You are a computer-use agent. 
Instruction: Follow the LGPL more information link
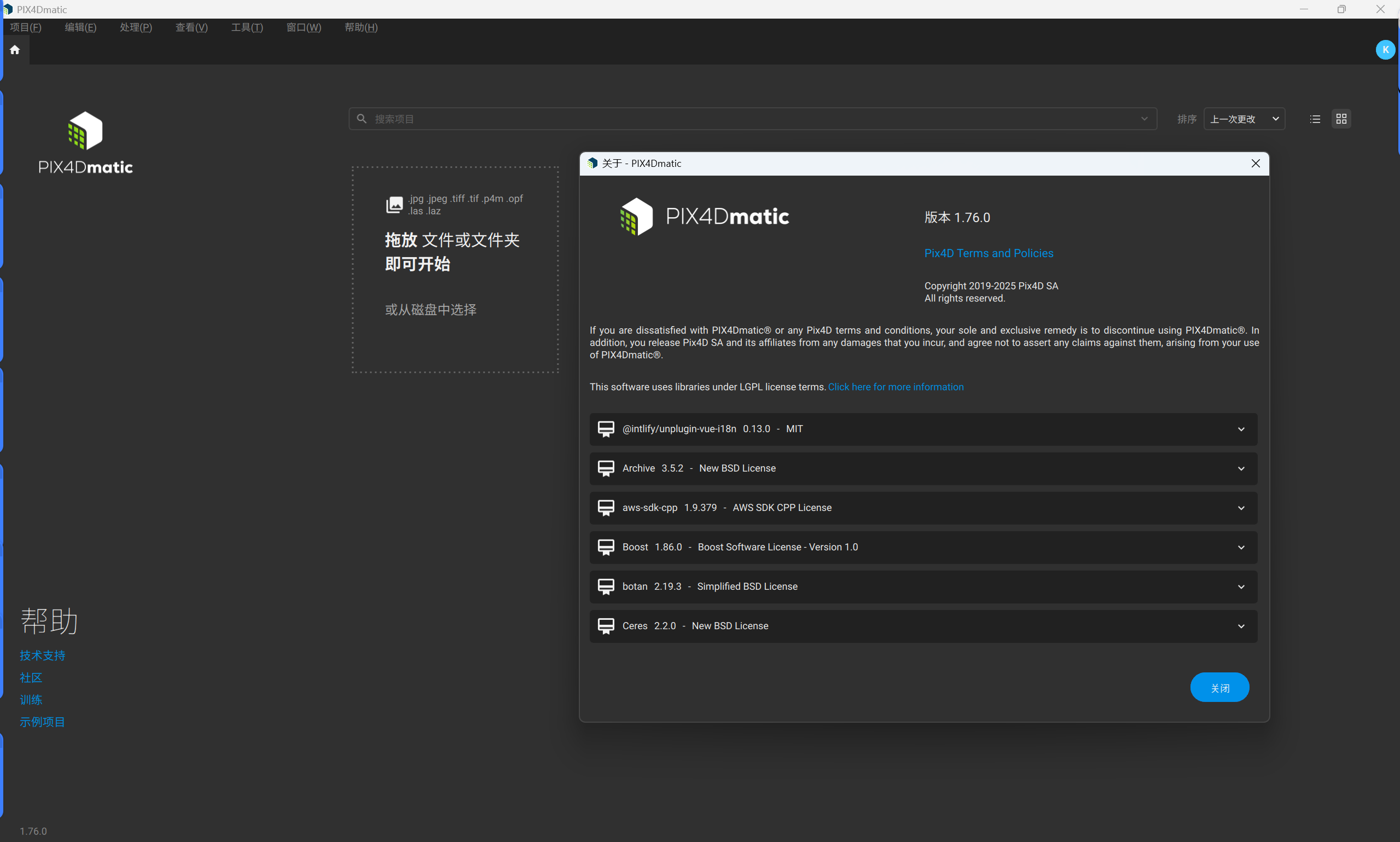tap(895, 387)
